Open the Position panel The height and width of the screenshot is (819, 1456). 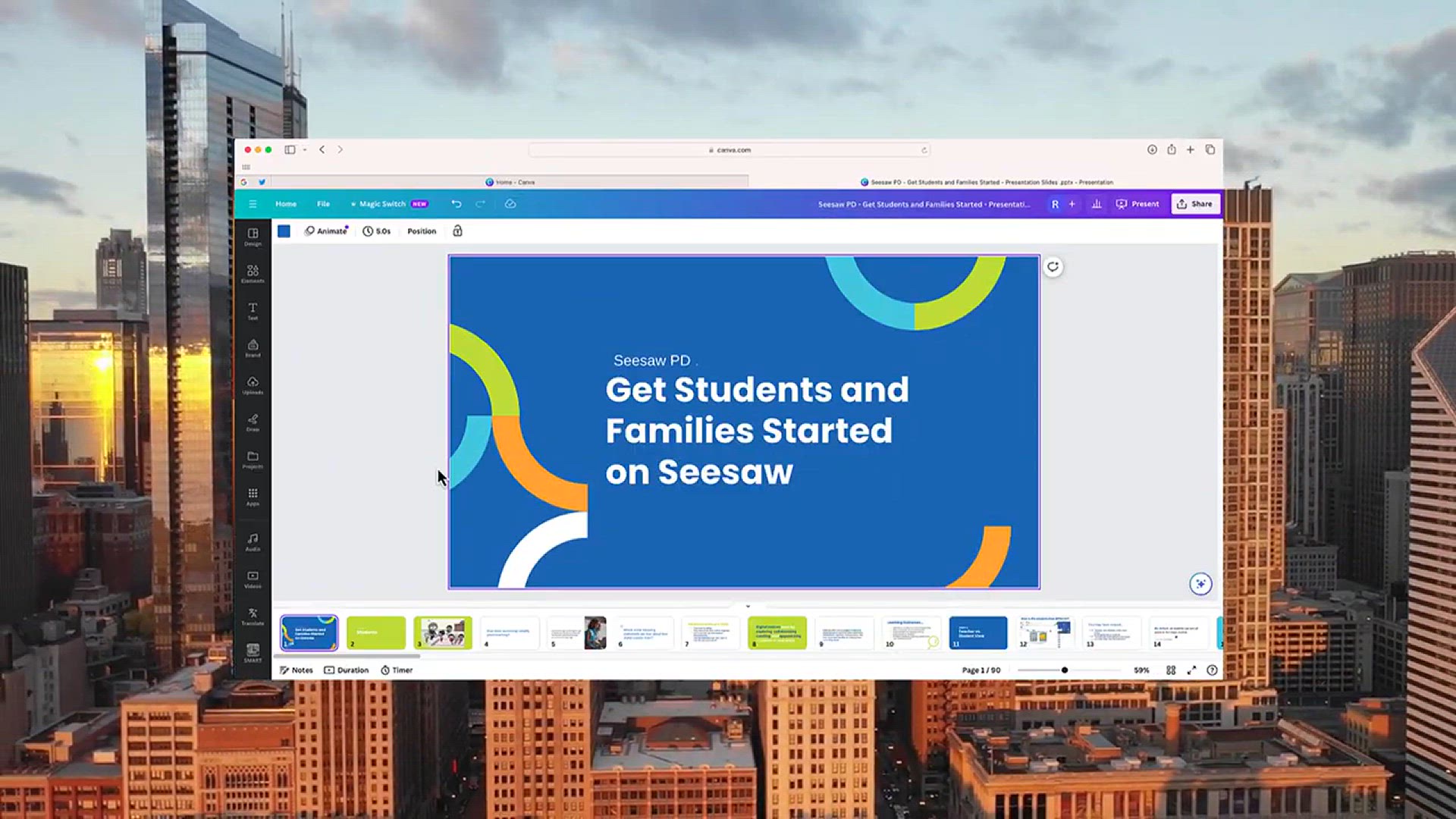click(422, 231)
